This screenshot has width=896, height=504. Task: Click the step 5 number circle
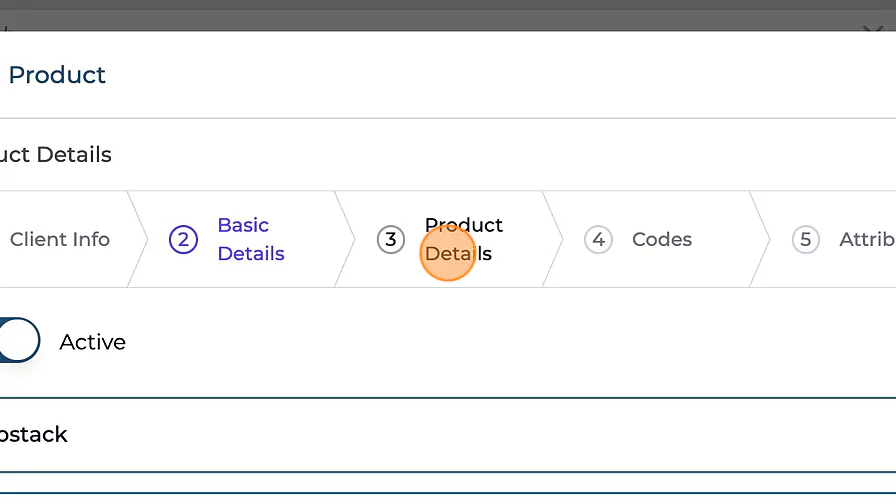(805, 240)
